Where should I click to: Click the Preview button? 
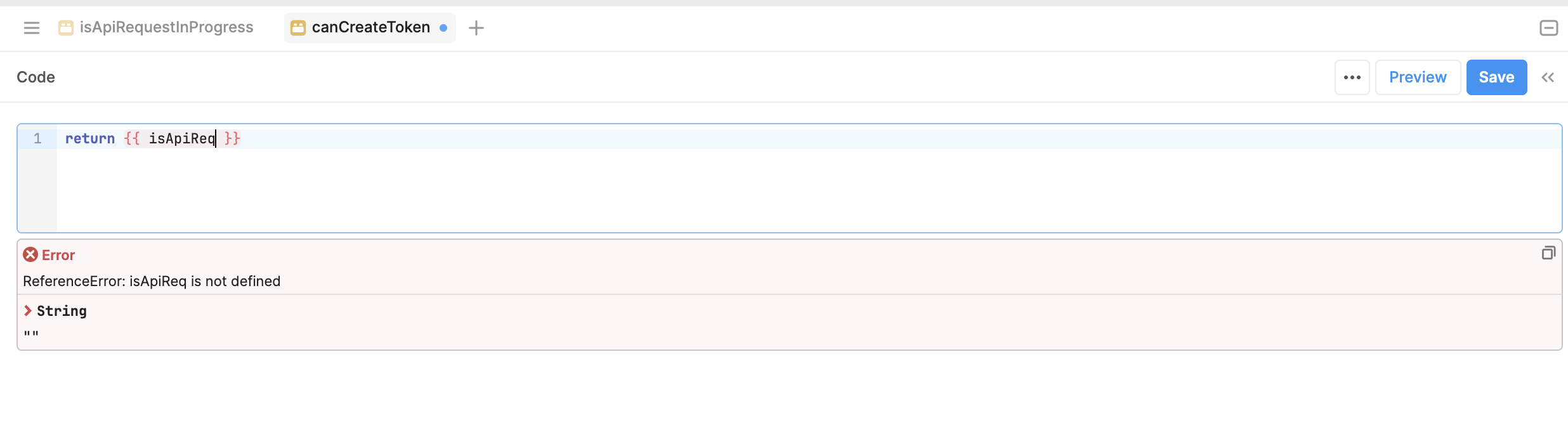click(x=1418, y=77)
